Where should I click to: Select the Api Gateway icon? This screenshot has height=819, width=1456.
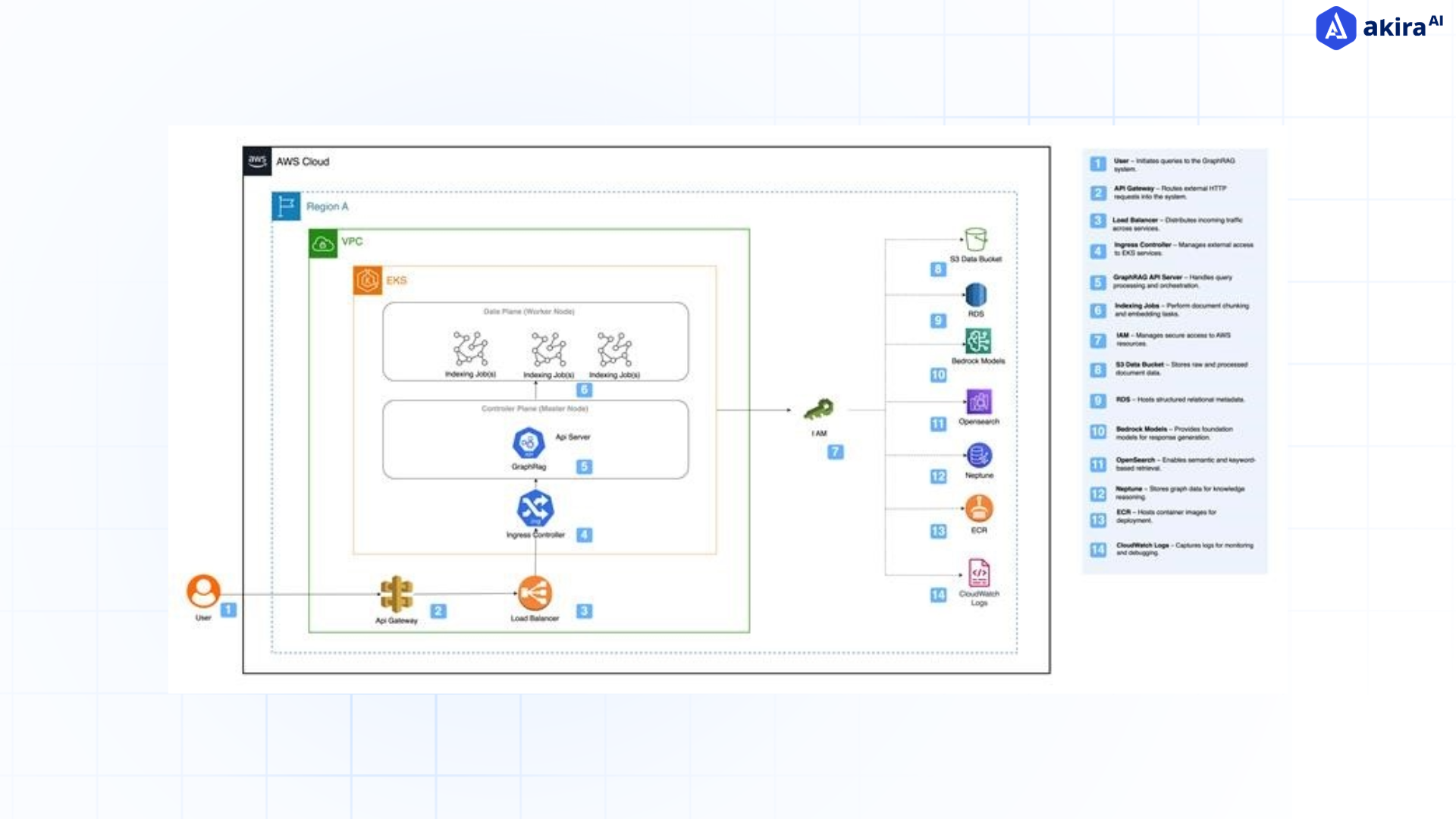394,594
